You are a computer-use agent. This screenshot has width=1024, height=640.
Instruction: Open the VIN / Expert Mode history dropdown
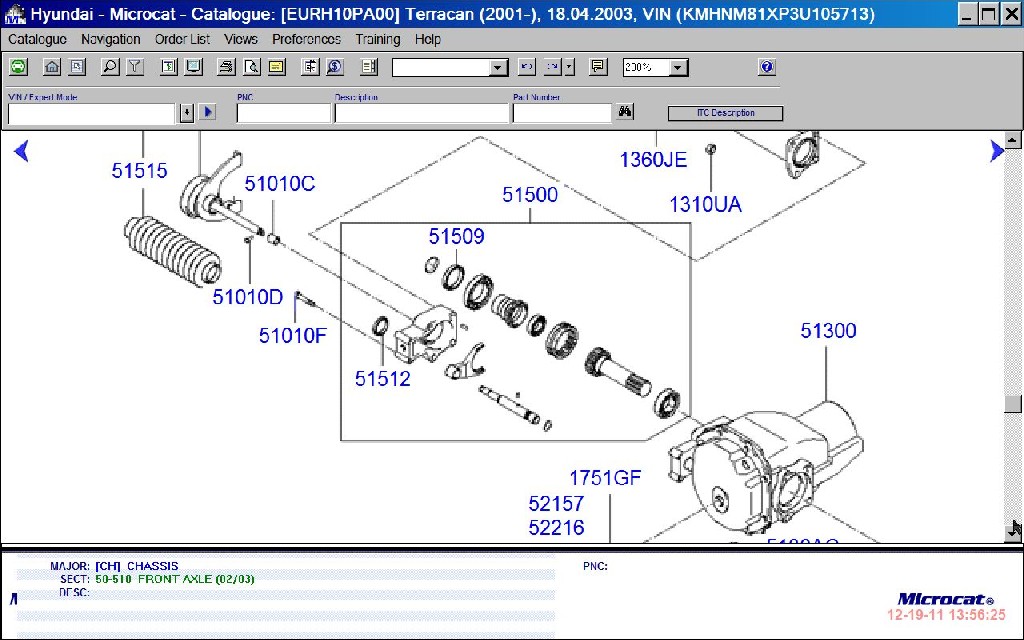[187, 113]
